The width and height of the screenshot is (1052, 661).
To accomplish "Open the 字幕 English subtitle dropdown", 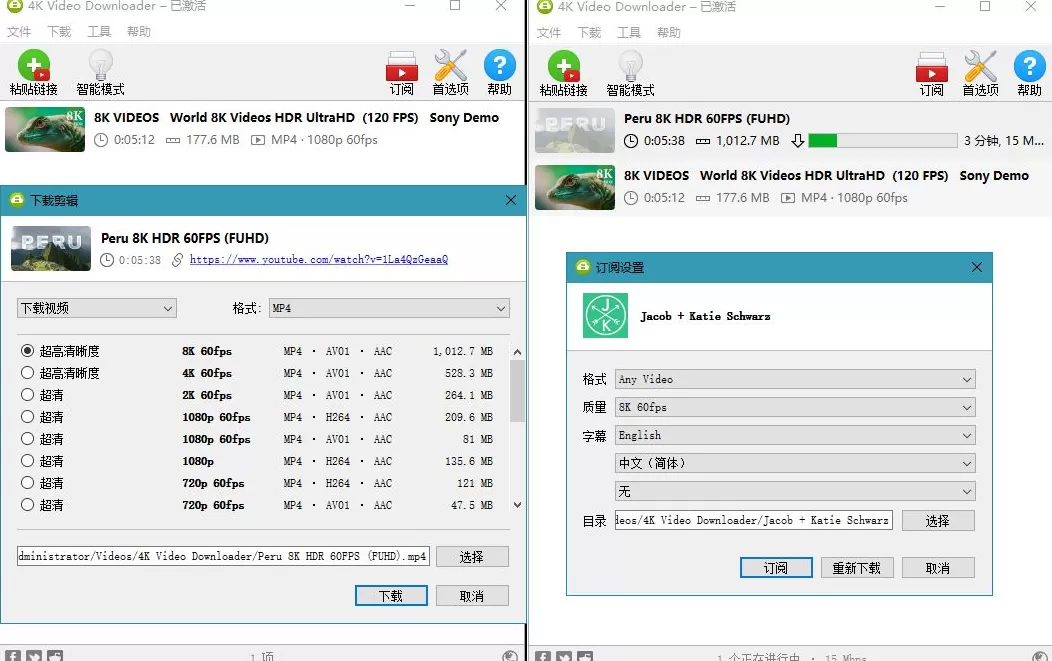I will [795, 435].
